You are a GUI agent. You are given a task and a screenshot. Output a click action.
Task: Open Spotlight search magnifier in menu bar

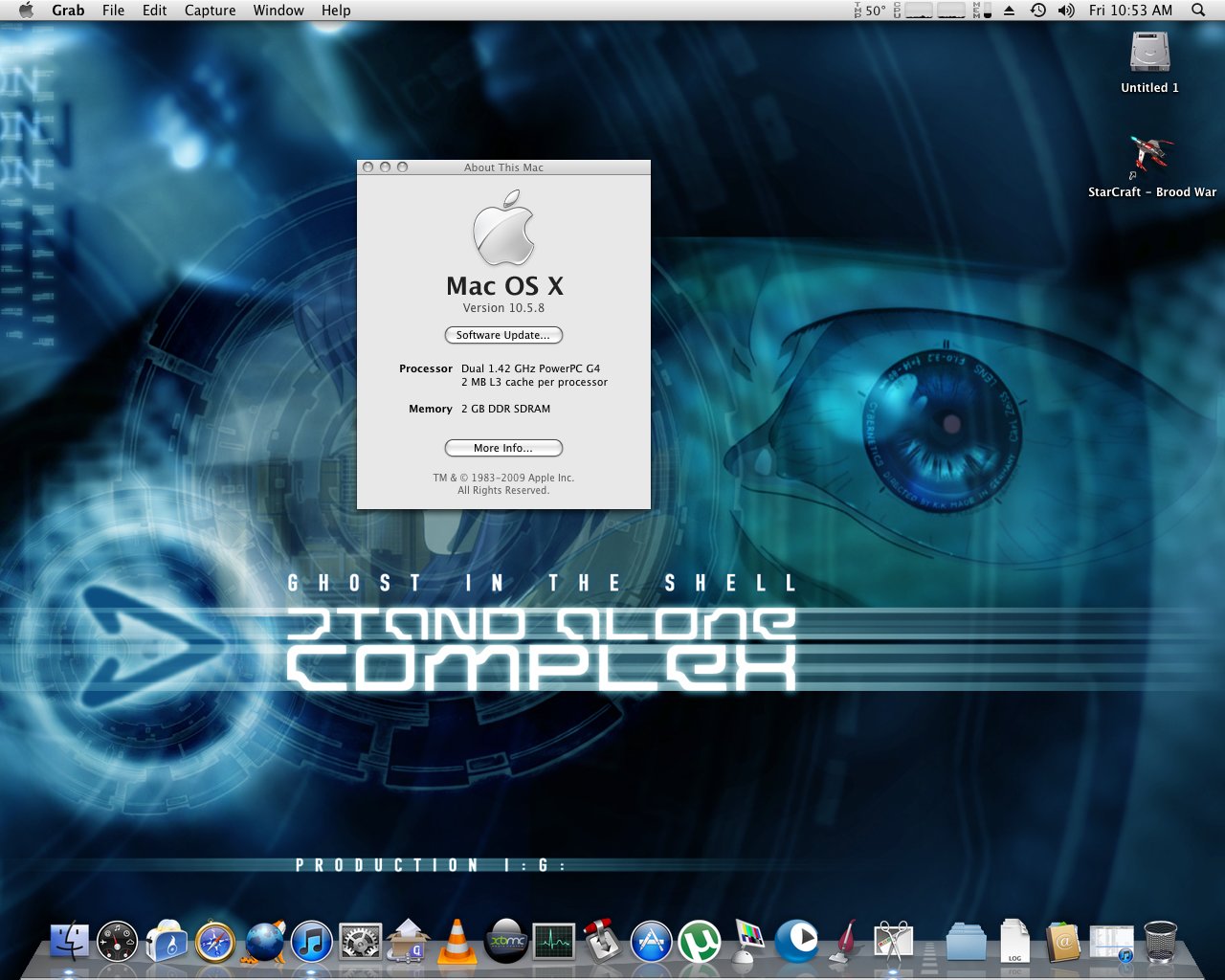coord(1198,11)
